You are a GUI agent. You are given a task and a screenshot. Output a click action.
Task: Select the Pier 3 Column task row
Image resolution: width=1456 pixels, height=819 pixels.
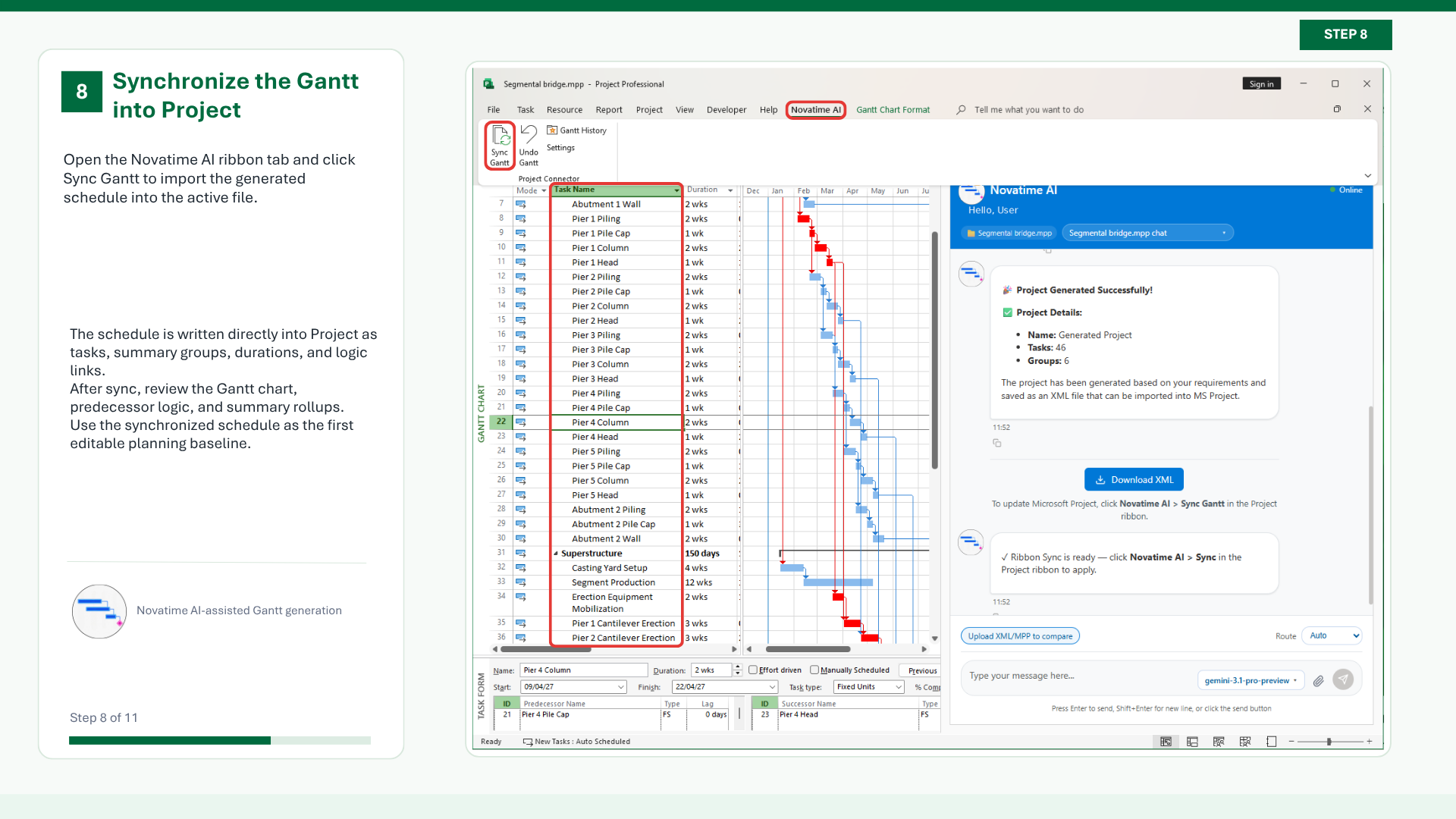(x=615, y=365)
